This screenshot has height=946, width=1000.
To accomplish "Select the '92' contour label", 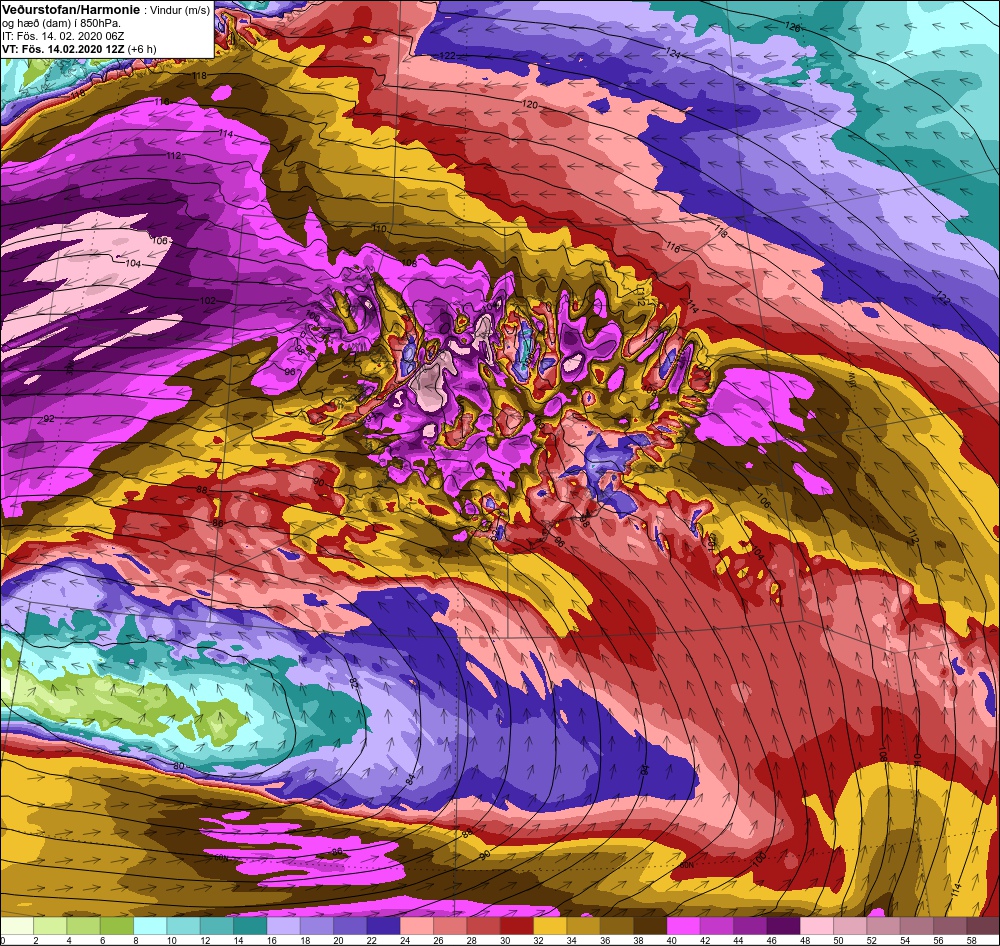I will coord(49,419).
